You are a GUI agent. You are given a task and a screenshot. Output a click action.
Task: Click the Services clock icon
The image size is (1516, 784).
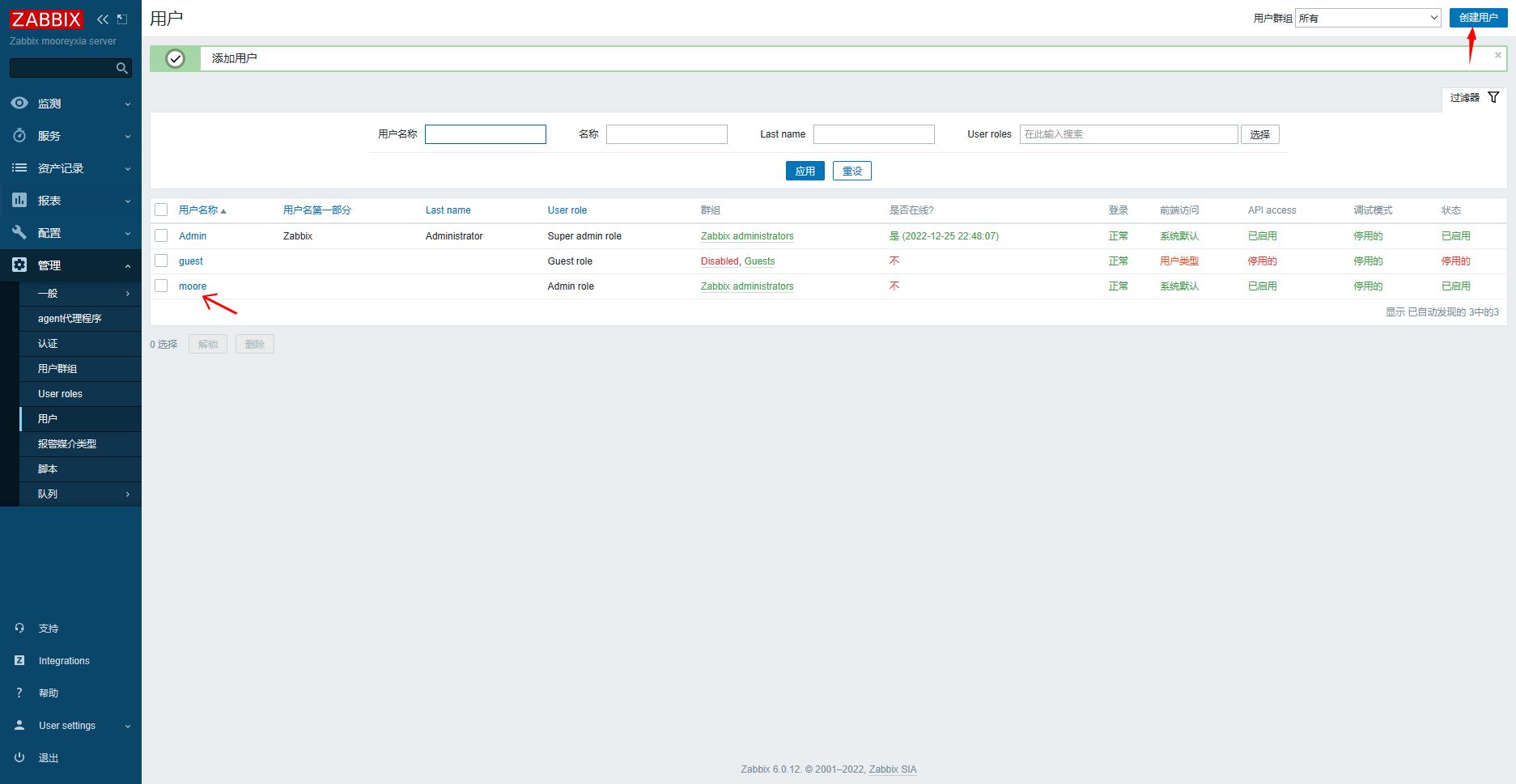[x=19, y=136]
